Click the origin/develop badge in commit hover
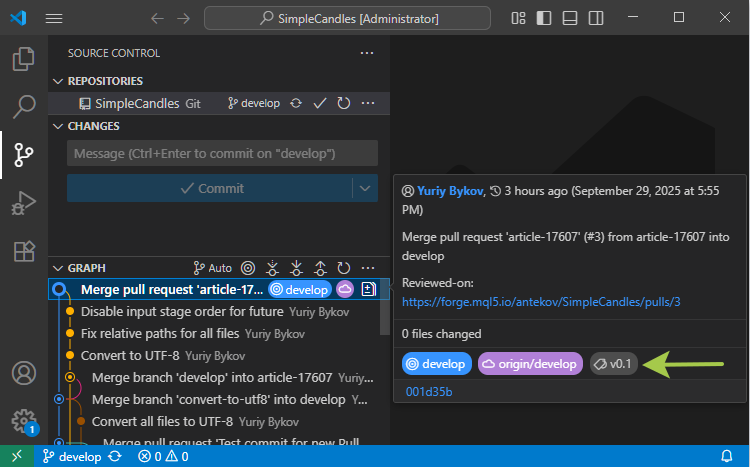Image resolution: width=750 pixels, height=467 pixels. (530, 364)
